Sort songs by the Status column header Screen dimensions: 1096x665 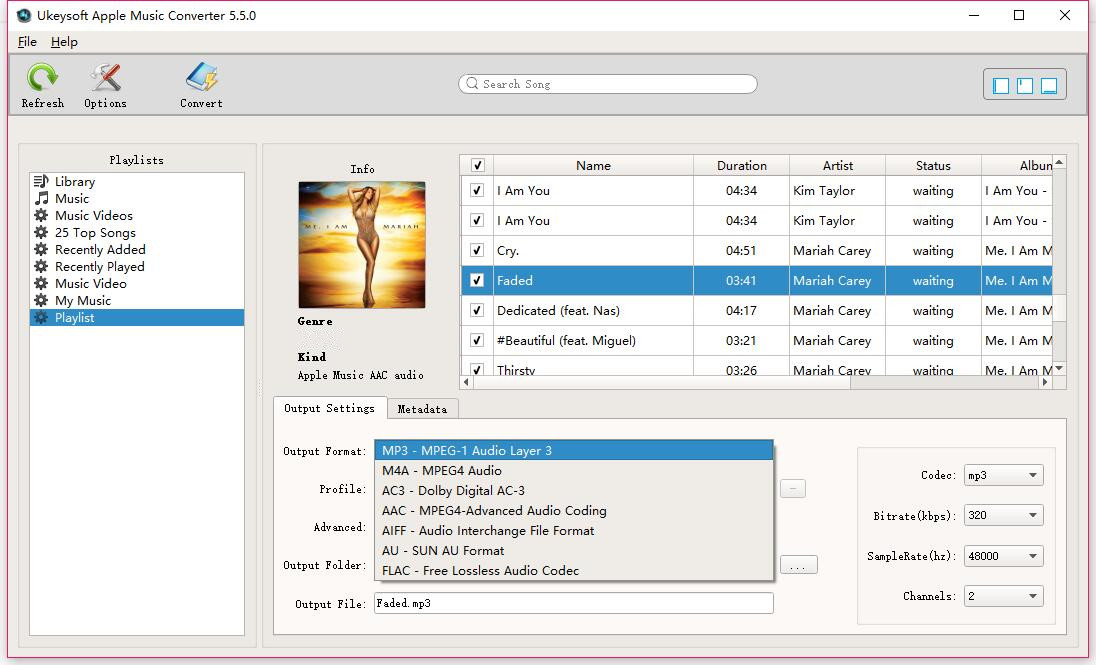click(x=933, y=166)
